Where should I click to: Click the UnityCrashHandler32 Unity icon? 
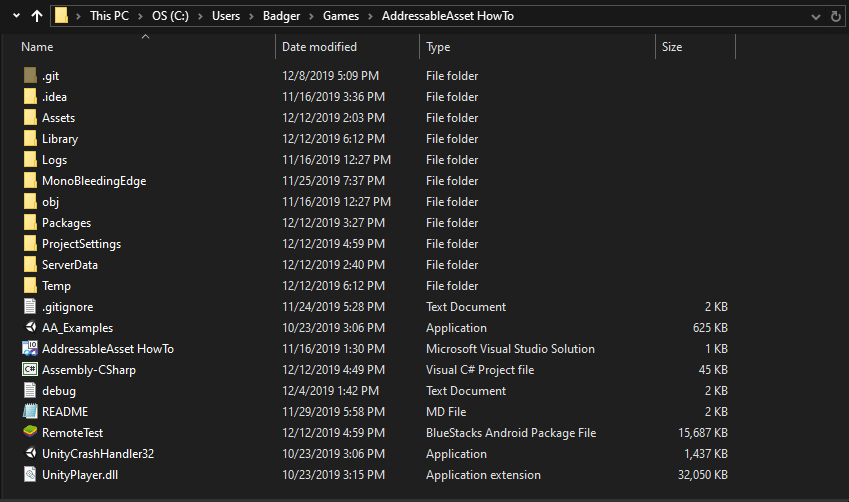pos(30,453)
